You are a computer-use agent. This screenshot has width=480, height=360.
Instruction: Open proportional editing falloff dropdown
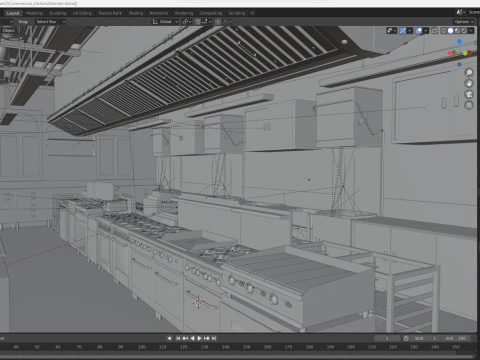point(227,22)
